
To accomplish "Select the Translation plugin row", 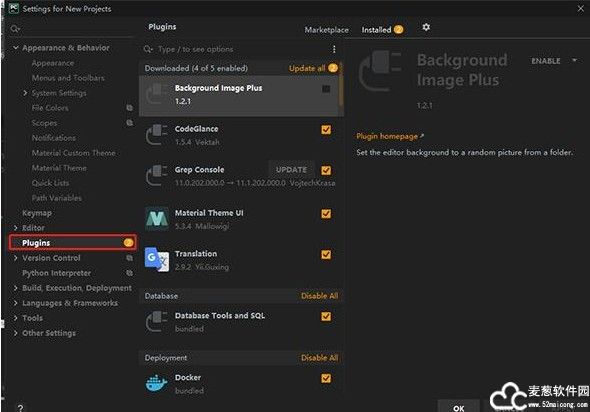I will point(239,260).
